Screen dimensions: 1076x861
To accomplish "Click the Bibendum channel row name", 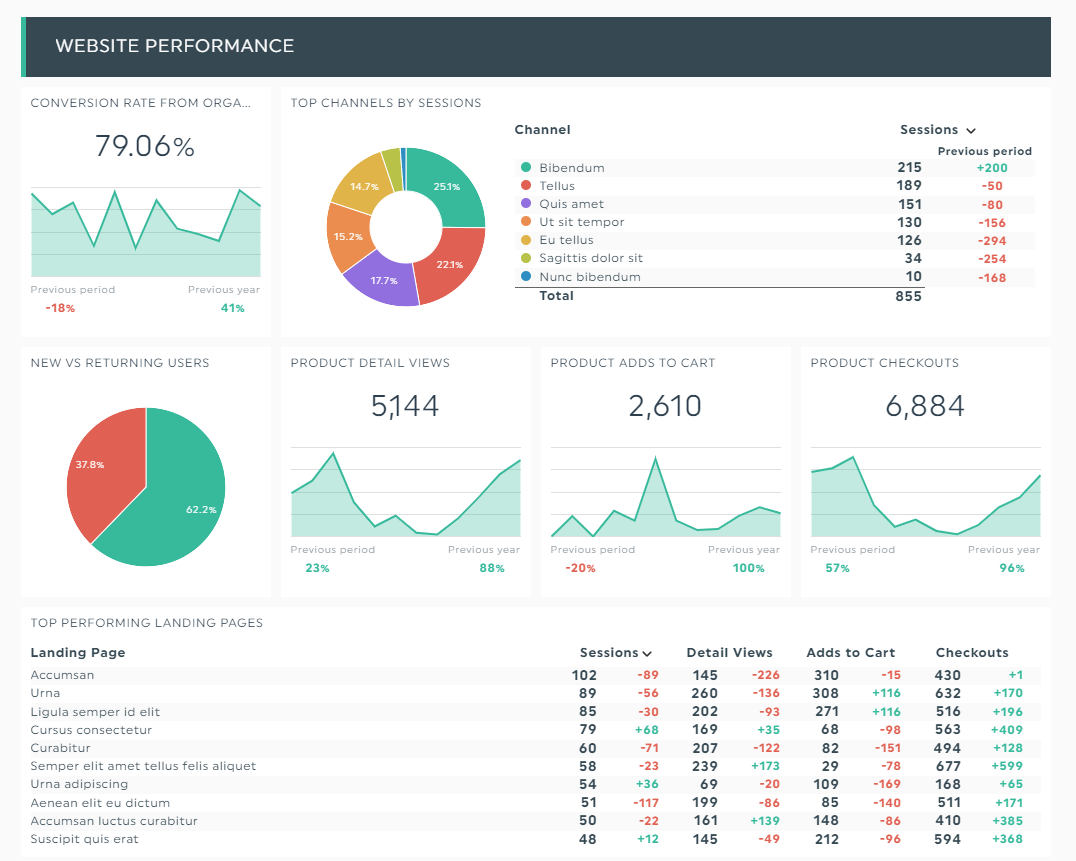I will click(572, 168).
